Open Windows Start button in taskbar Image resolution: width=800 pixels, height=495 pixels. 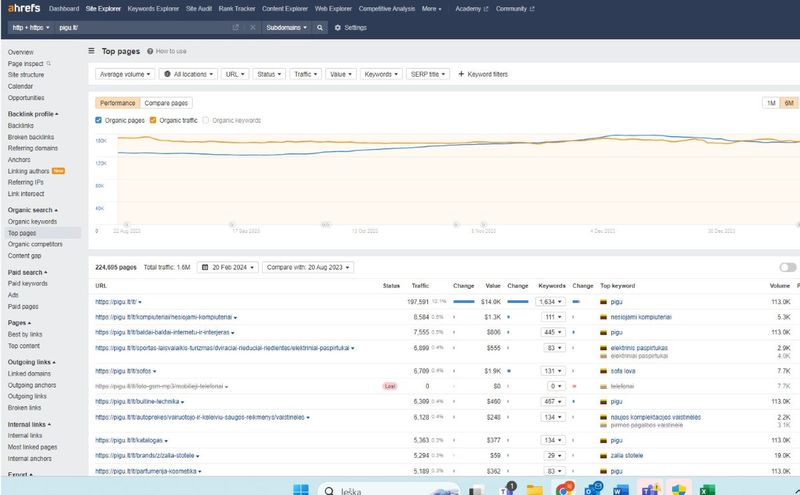click(301, 490)
